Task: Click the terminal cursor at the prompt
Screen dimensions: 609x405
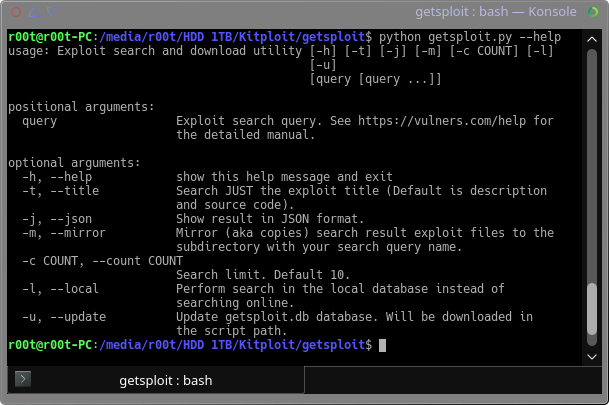Action: coord(382,345)
